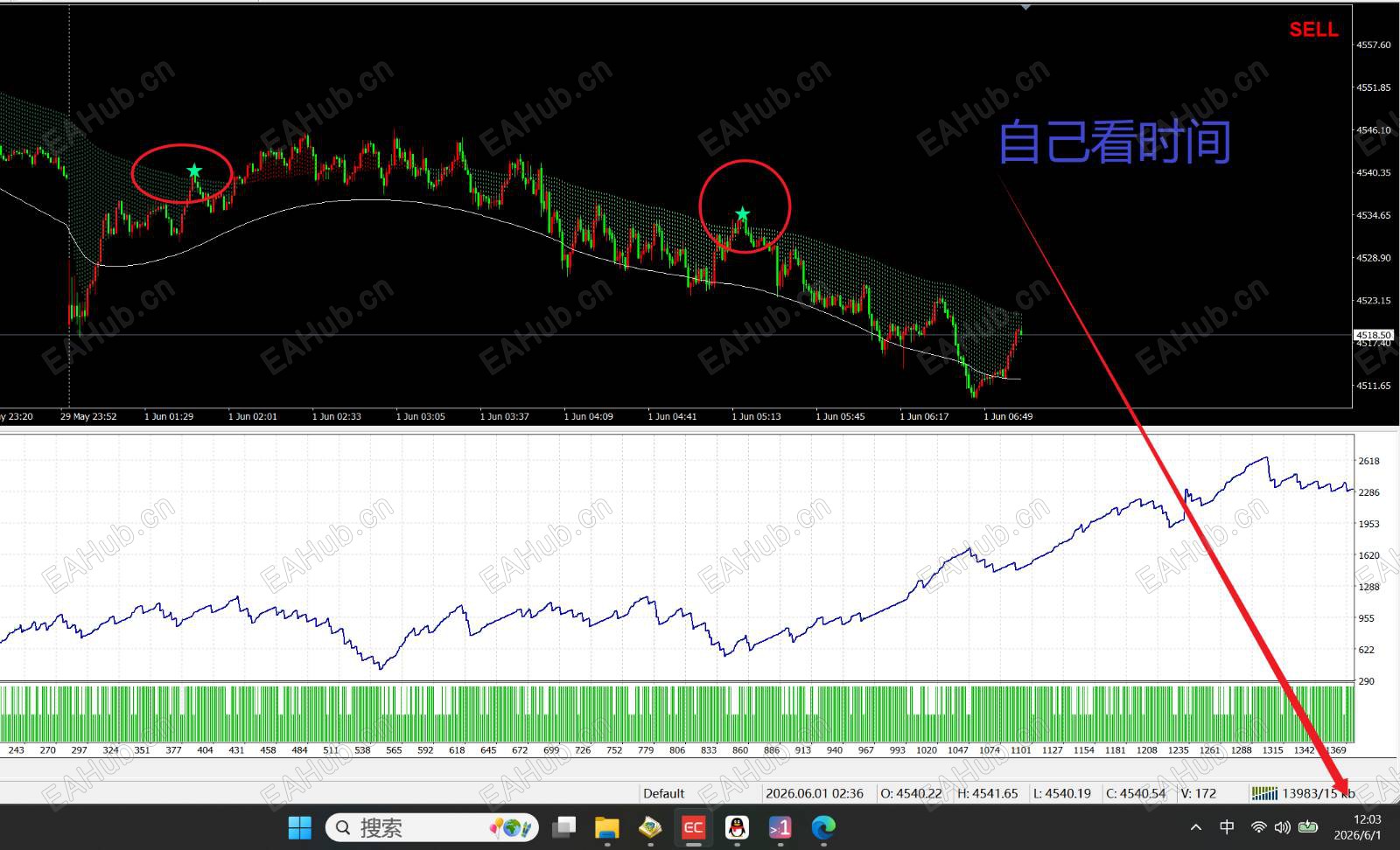Click the connection status bars indicator

point(1264,793)
